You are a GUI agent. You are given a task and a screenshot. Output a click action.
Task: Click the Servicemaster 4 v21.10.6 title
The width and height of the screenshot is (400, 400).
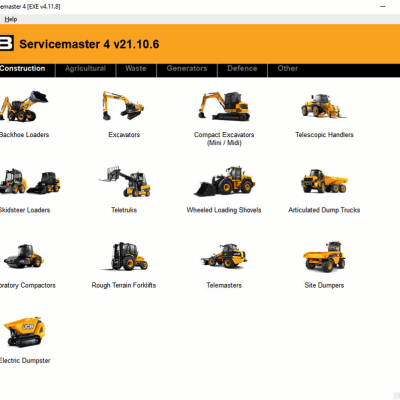pyautogui.click(x=89, y=44)
